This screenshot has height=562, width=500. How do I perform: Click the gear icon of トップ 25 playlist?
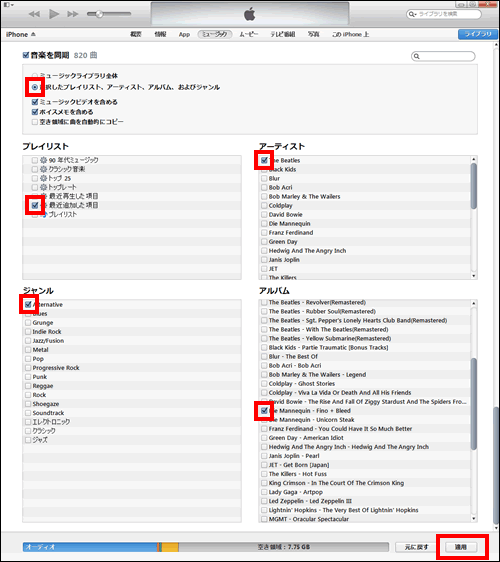point(44,178)
